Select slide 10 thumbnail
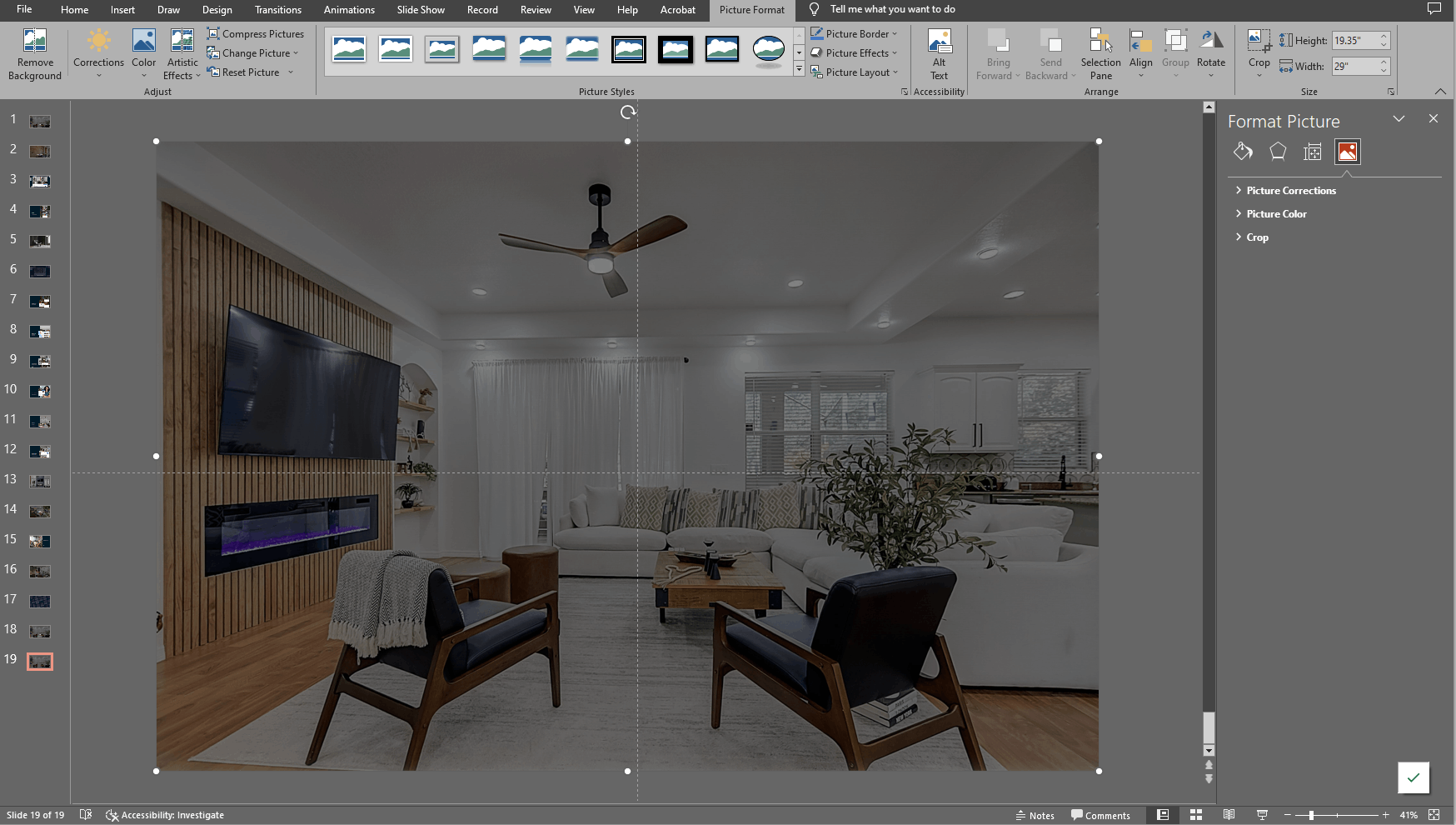 [x=40, y=391]
